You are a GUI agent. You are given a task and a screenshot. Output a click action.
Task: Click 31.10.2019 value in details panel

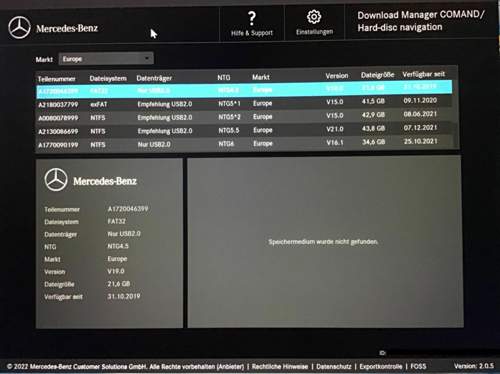coord(124,296)
